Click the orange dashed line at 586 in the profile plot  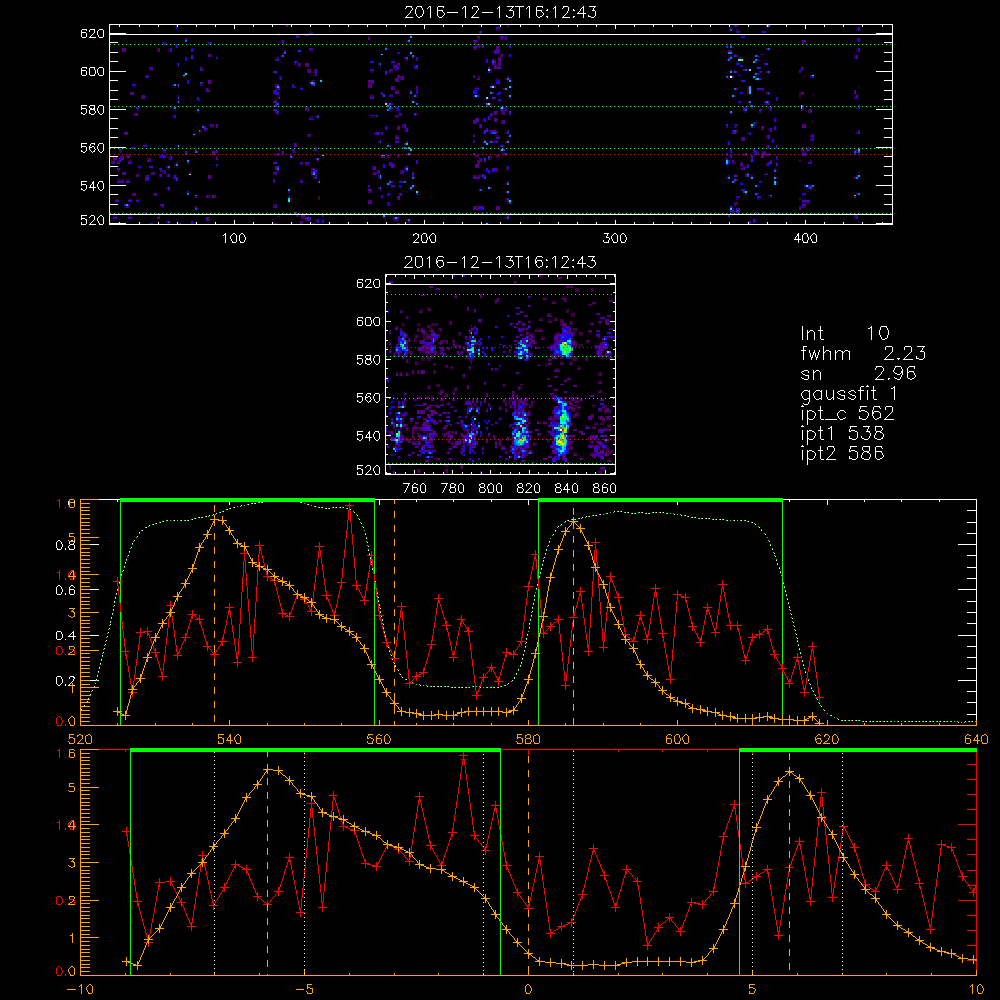pos(573,614)
